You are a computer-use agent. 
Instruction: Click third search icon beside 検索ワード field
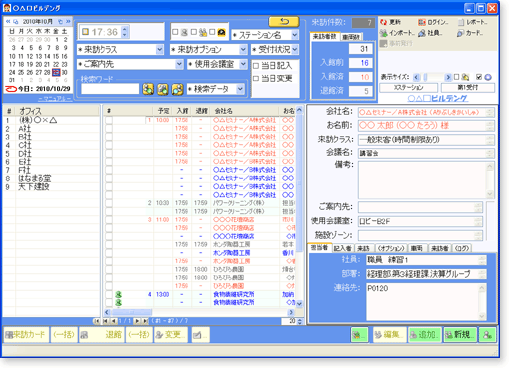click(177, 89)
